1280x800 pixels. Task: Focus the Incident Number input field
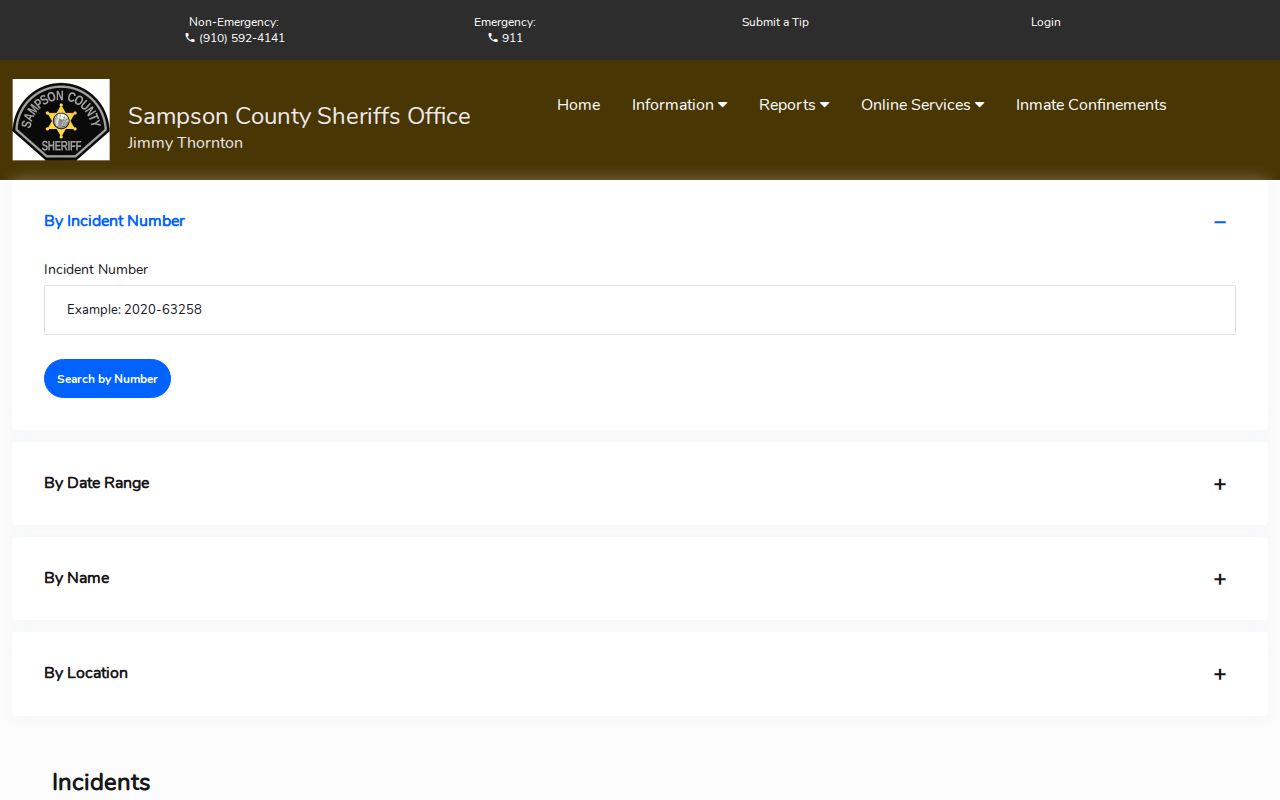[x=640, y=310]
